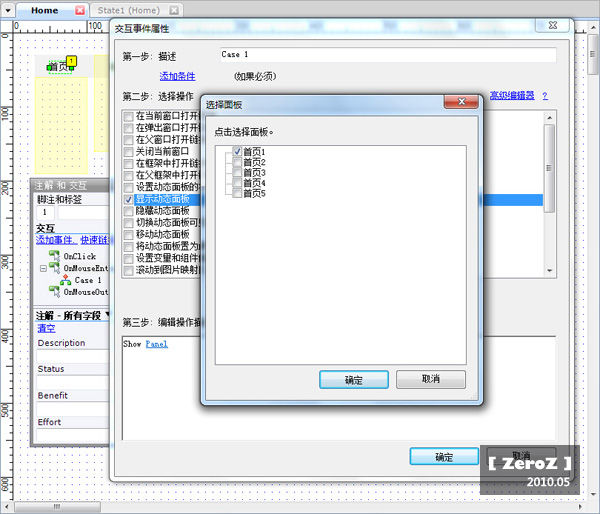
Task: Uncheck the 首页1 panel checkbox
Action: pyautogui.click(x=237, y=151)
